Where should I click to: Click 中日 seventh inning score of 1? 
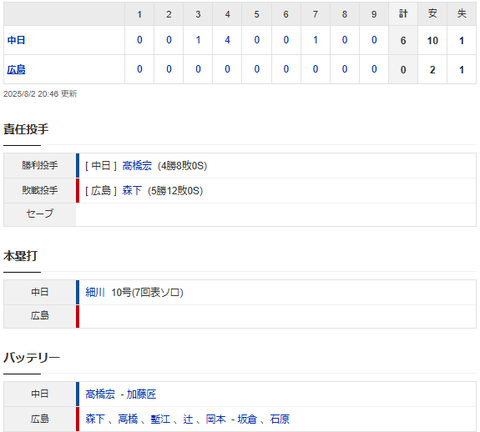(x=315, y=40)
